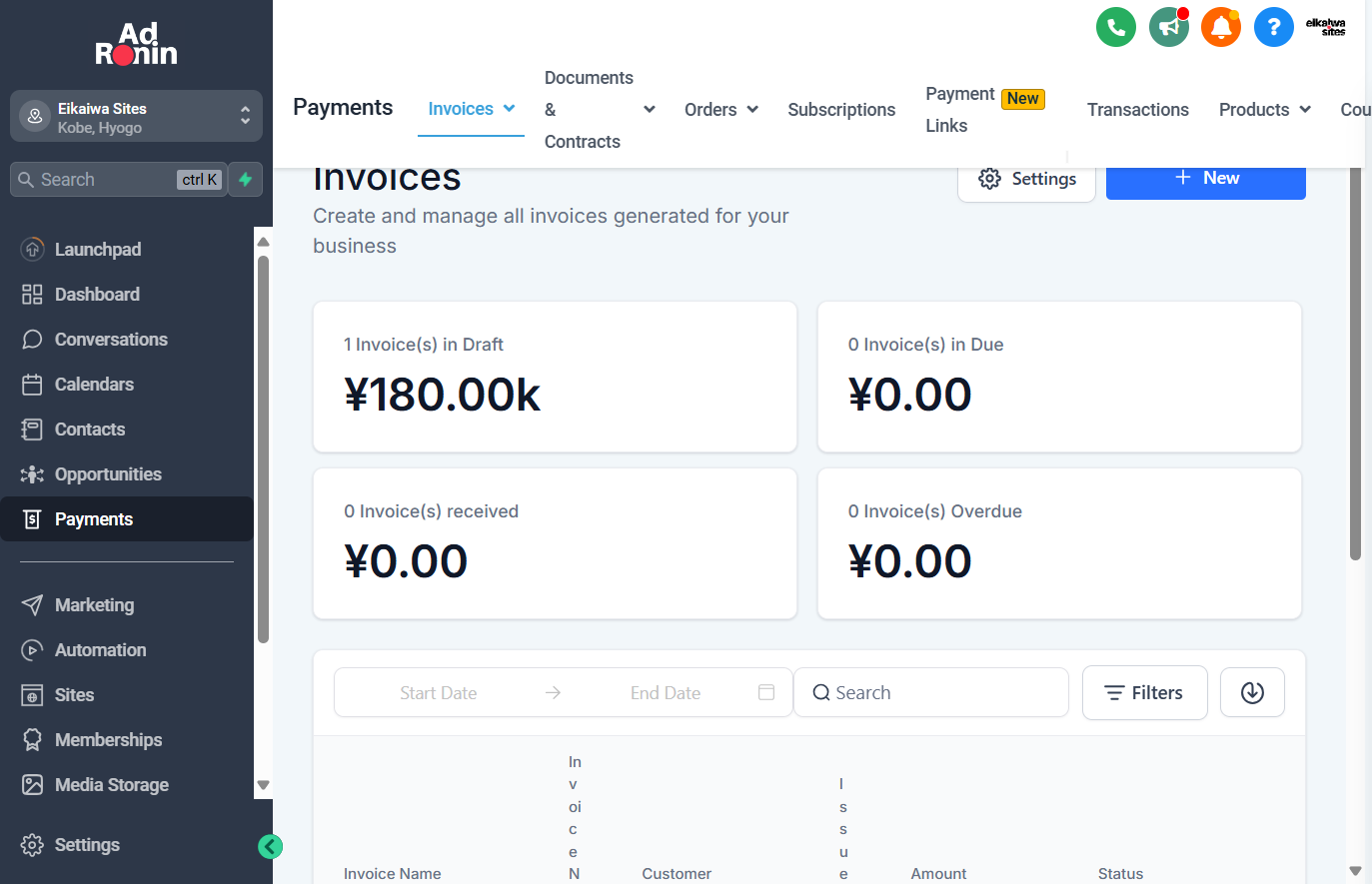Click the green phone call icon
The image size is (1372, 884).
(1116, 27)
